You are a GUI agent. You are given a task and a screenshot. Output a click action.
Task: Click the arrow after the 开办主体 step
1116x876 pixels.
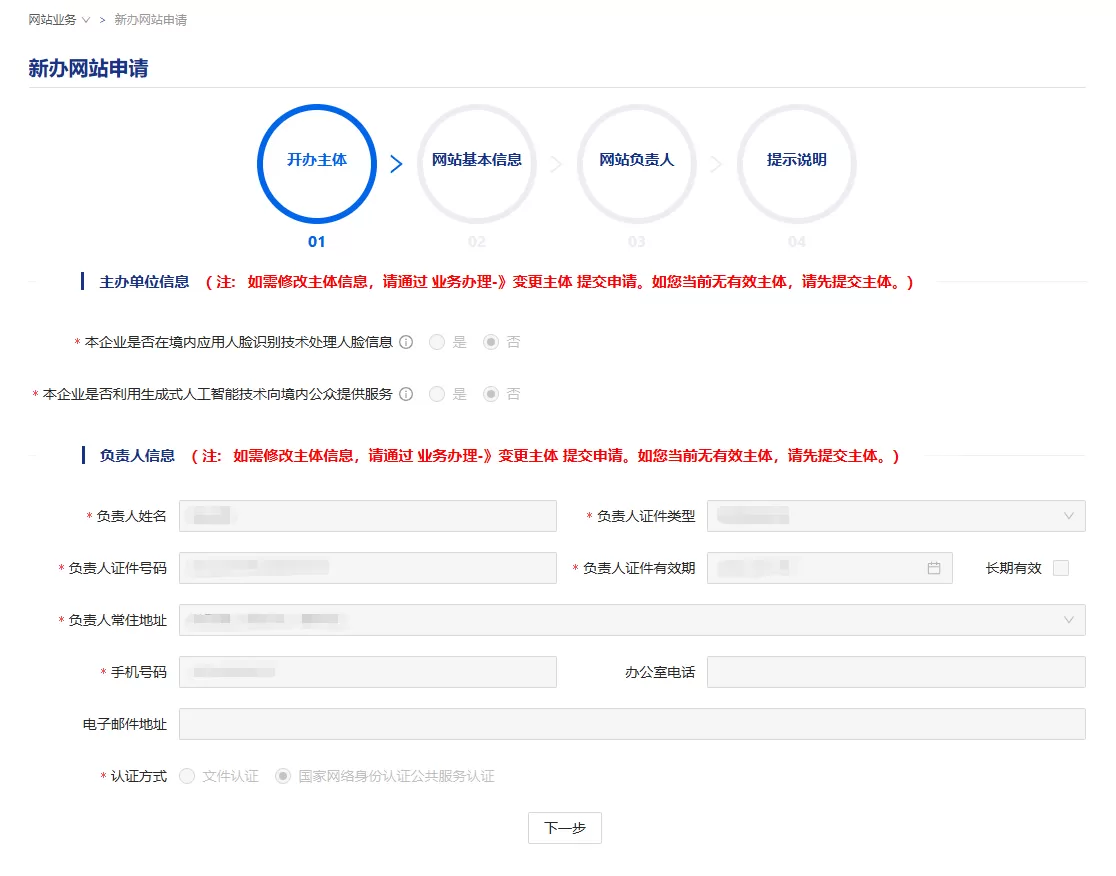(396, 163)
